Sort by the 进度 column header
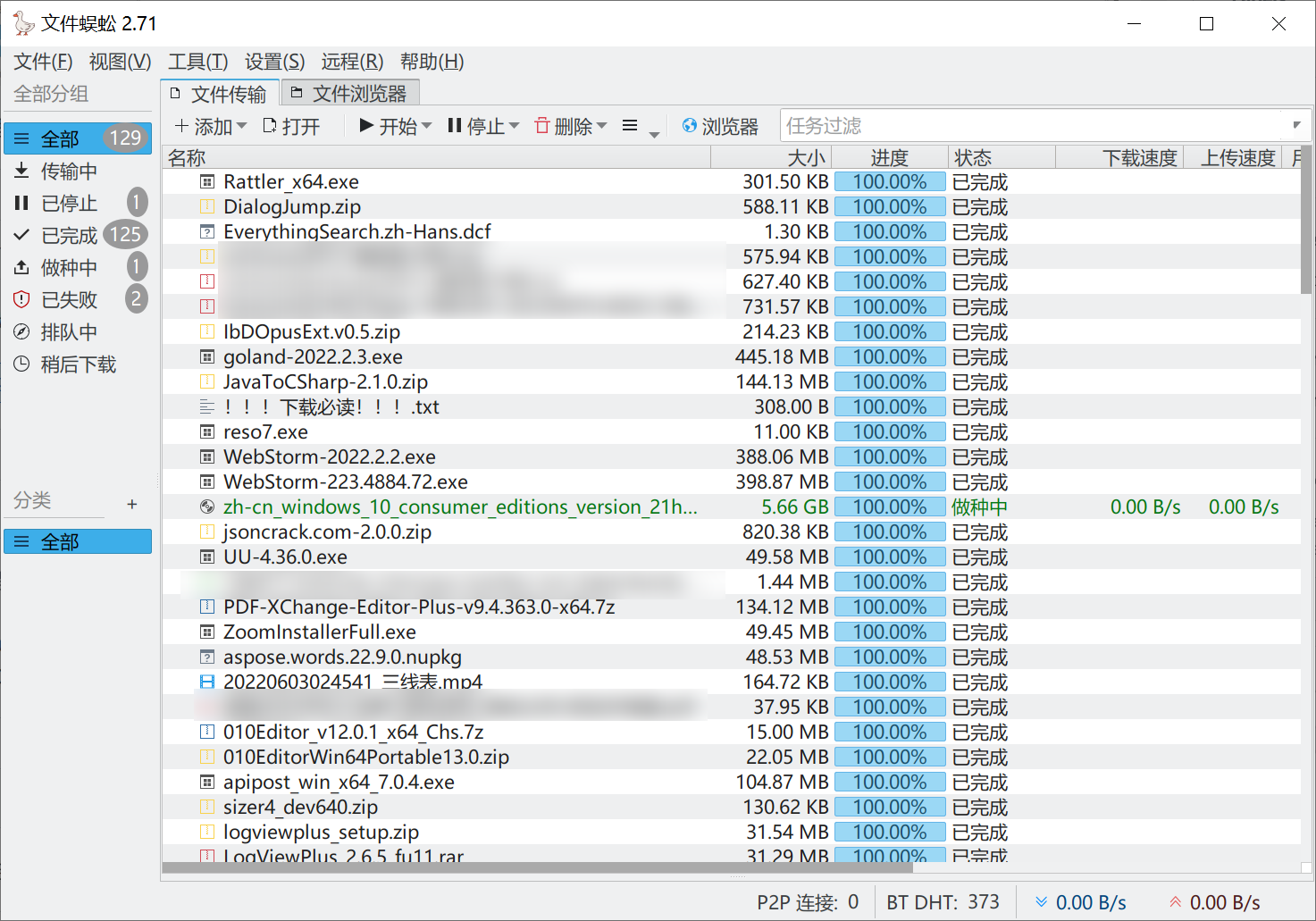Viewport: 1316px width, 921px height. [x=890, y=157]
